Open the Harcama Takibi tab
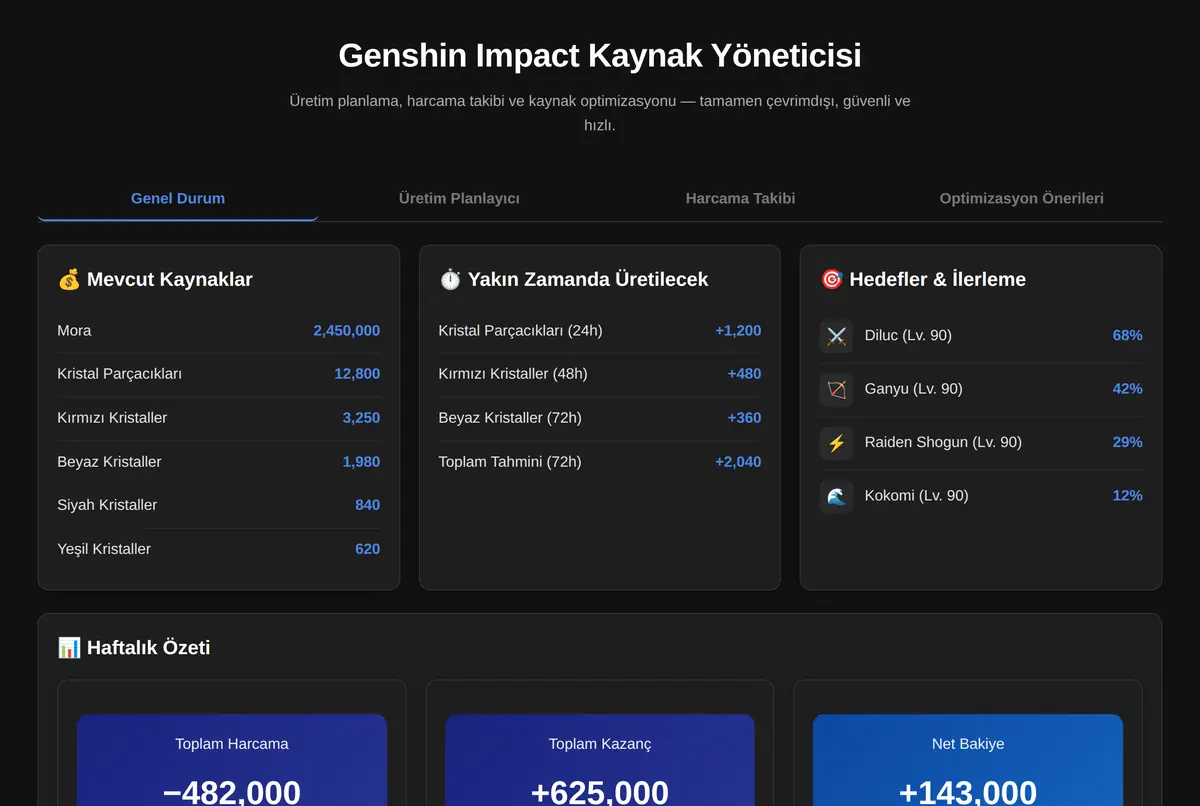The height and width of the screenshot is (806, 1200). [740, 198]
